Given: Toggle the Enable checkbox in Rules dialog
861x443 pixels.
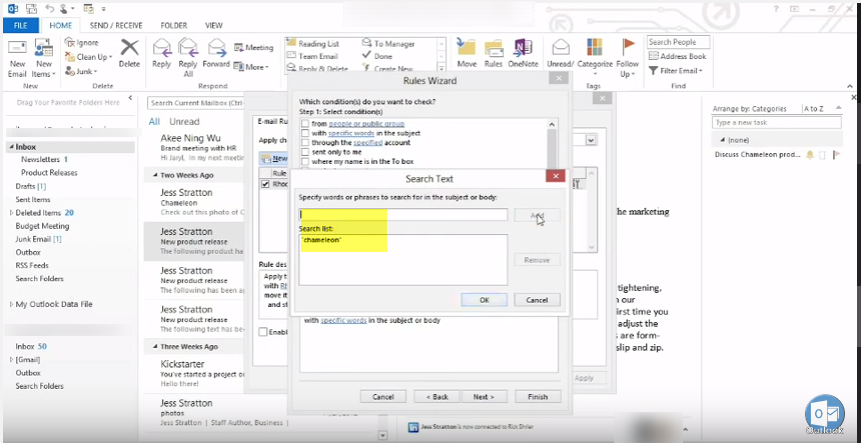Looking at the screenshot, I should point(263,332).
